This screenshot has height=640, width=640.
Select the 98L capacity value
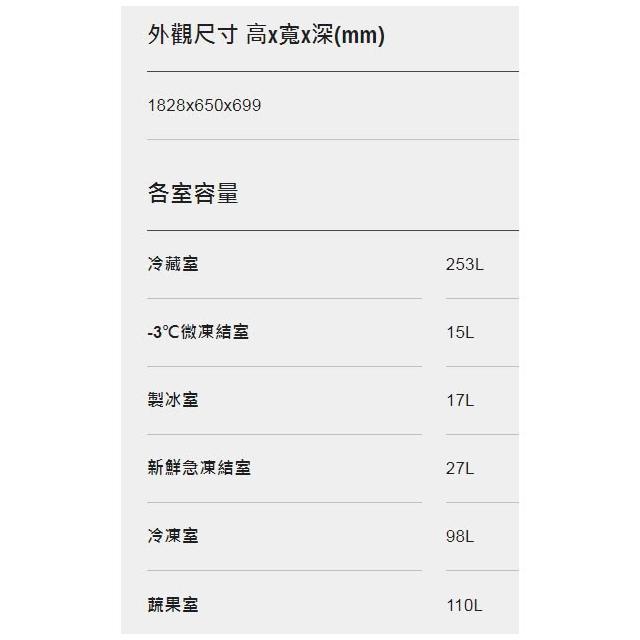pos(460,537)
